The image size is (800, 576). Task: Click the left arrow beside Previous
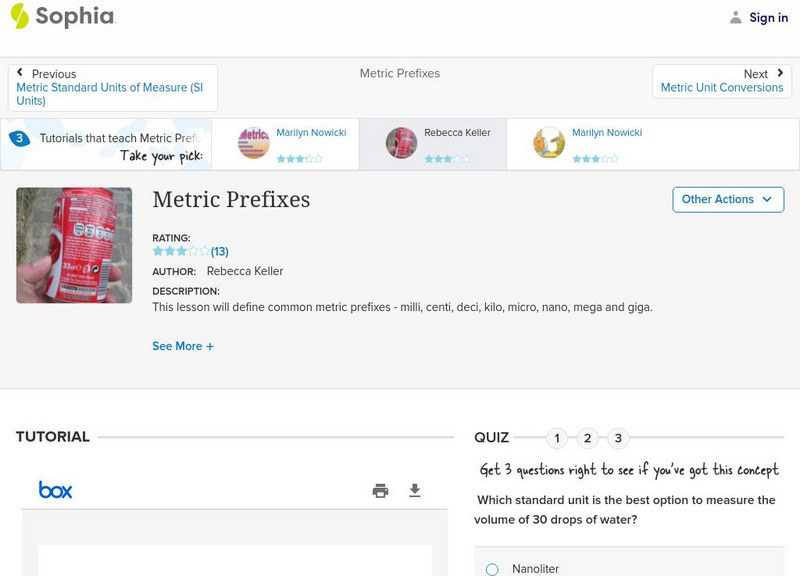20,73
